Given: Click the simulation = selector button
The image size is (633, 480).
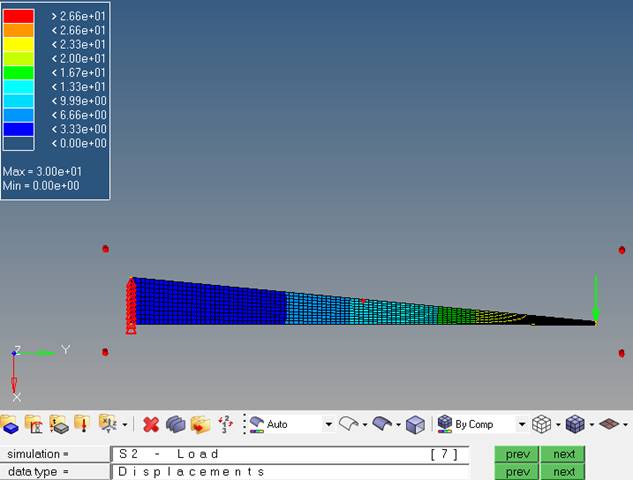Looking at the screenshot, I should (54, 454).
